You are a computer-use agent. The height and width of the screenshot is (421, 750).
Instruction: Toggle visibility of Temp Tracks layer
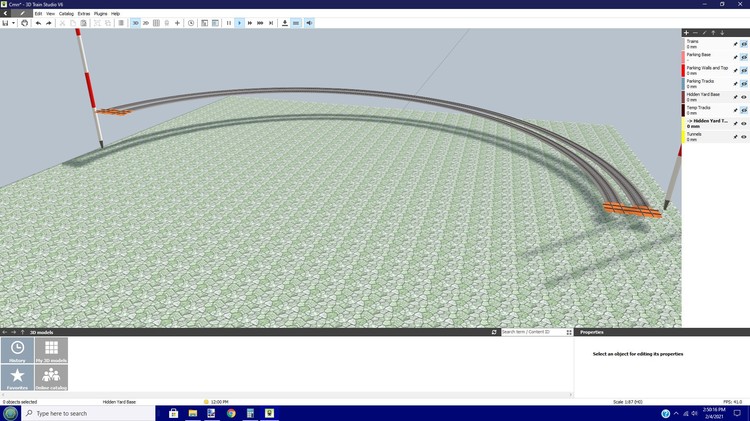(x=744, y=110)
